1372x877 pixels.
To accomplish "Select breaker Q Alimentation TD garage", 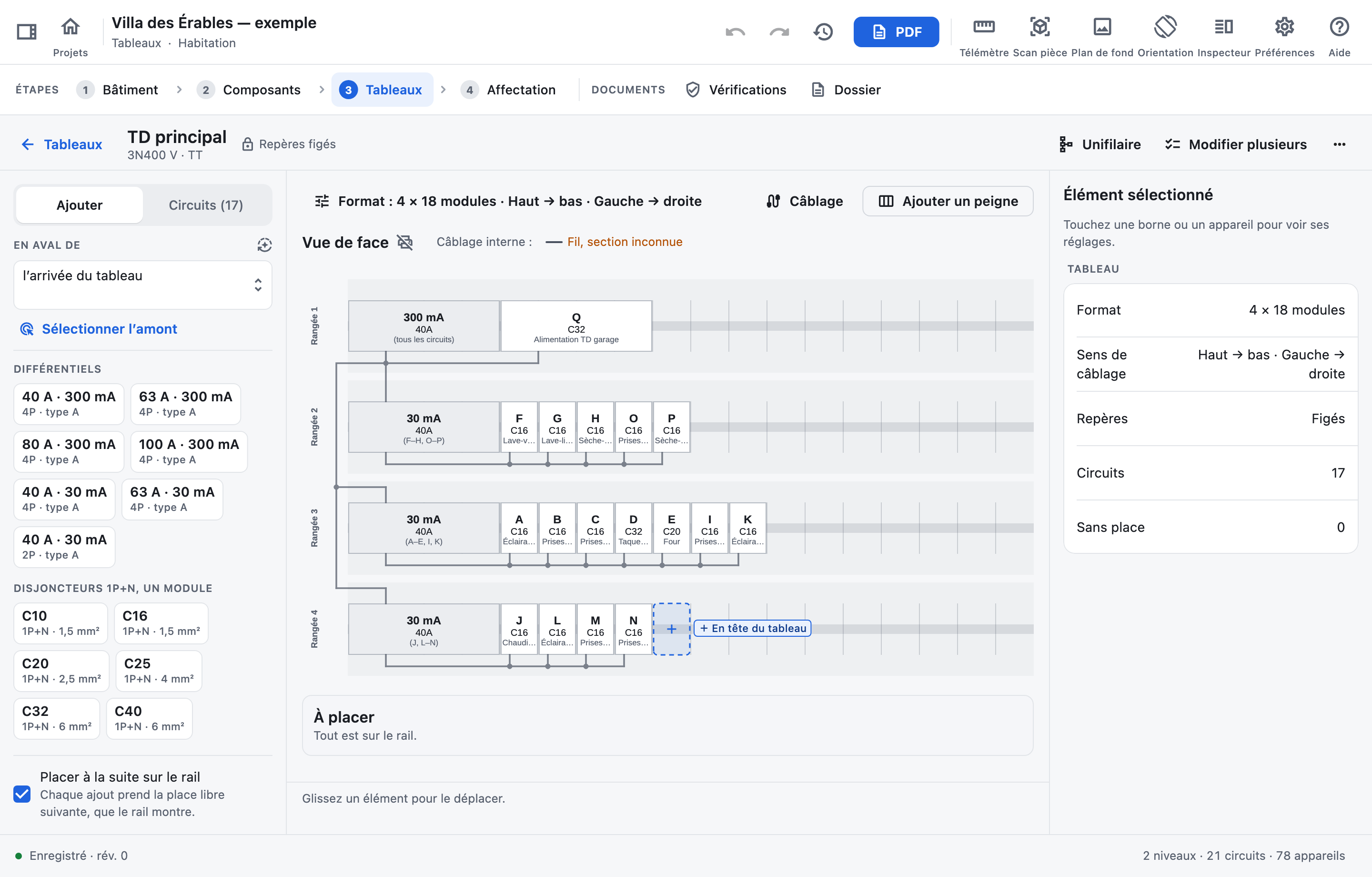I will click(576, 326).
